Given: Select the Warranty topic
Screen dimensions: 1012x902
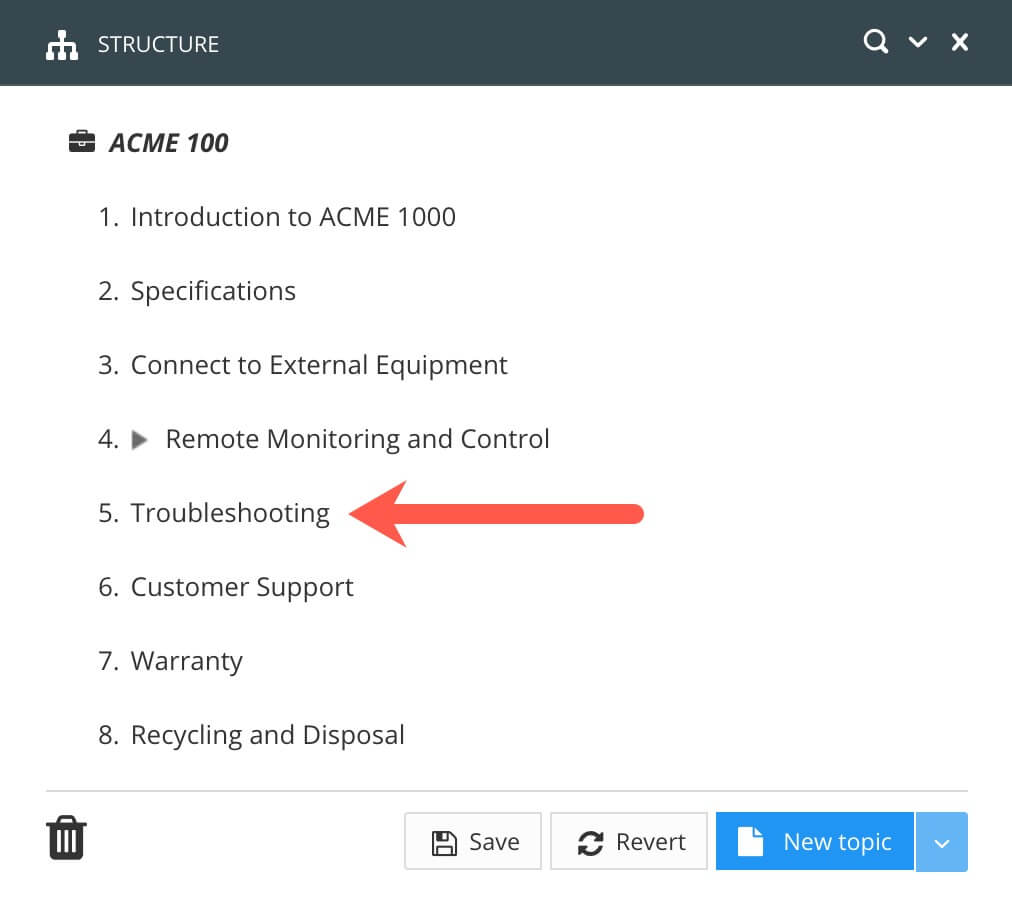Looking at the screenshot, I should pos(187,661).
